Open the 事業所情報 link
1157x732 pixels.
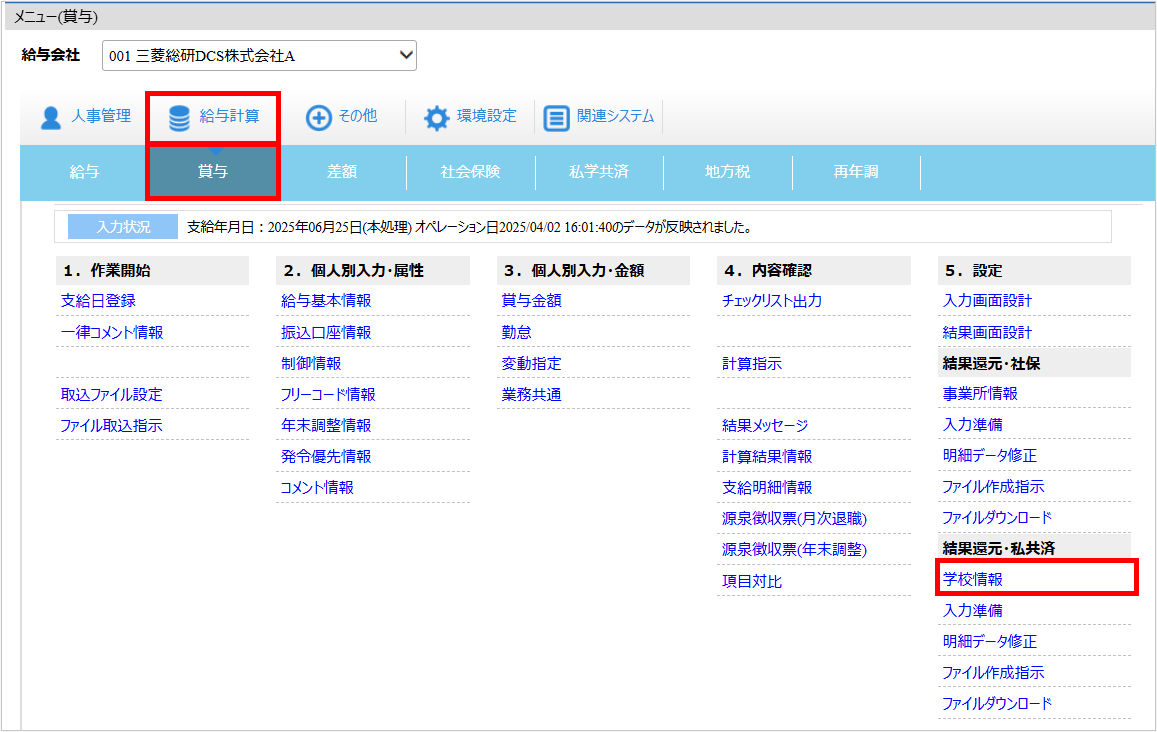[980, 394]
